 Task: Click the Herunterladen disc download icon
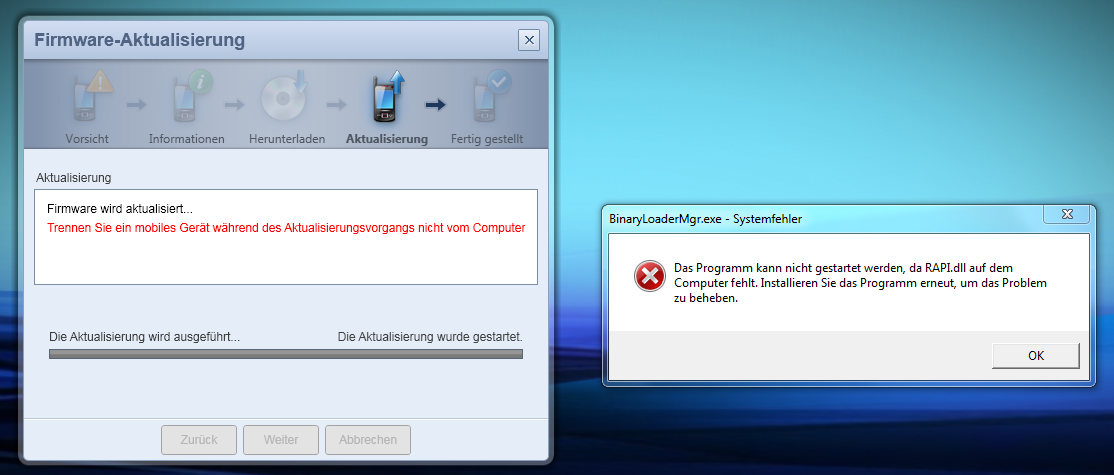(284, 95)
